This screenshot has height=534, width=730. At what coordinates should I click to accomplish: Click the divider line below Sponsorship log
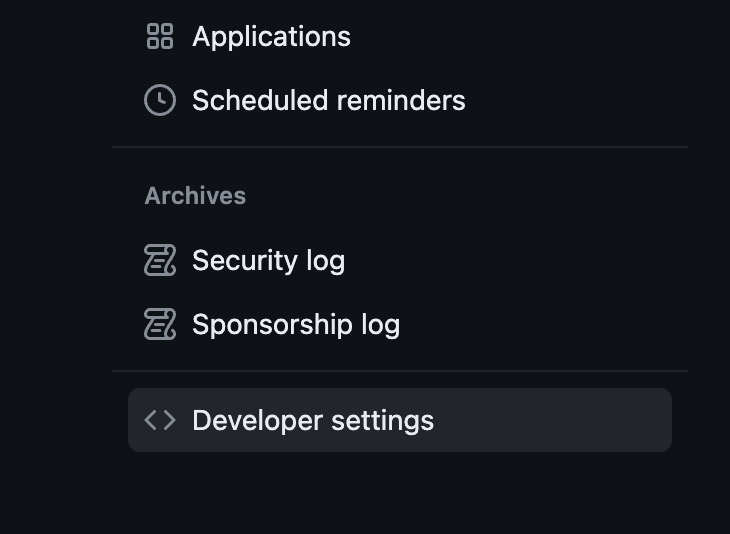pyautogui.click(x=400, y=371)
